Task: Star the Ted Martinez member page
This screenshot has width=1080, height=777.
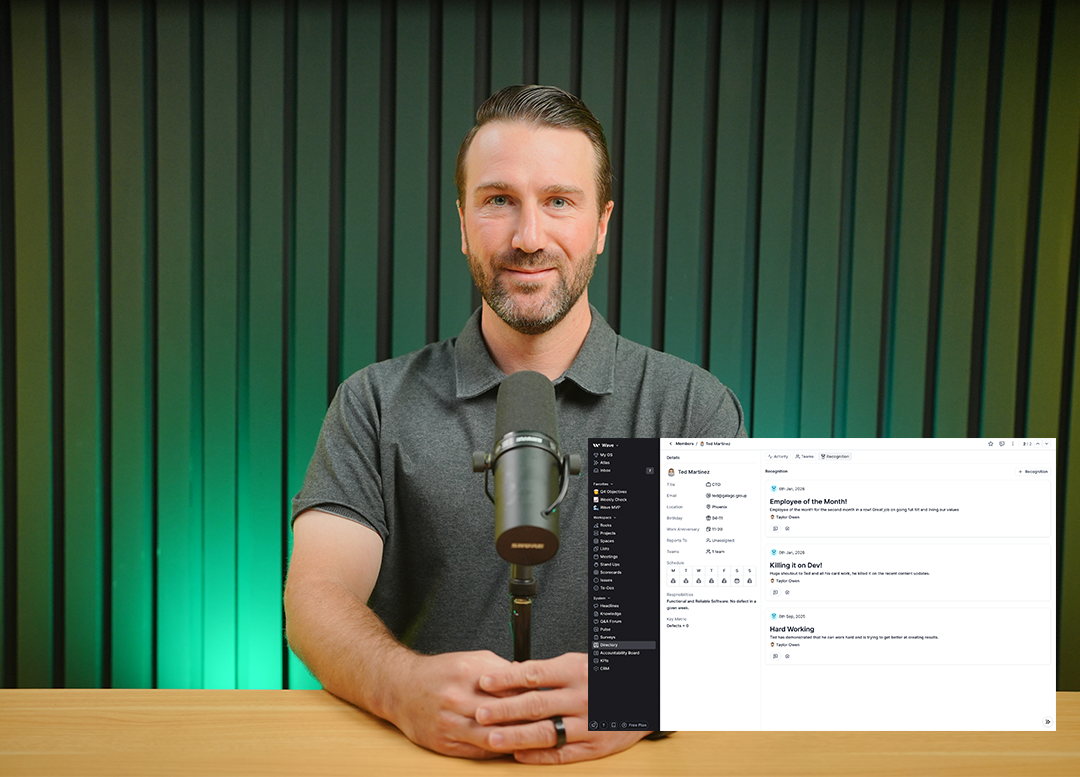Action: point(990,444)
